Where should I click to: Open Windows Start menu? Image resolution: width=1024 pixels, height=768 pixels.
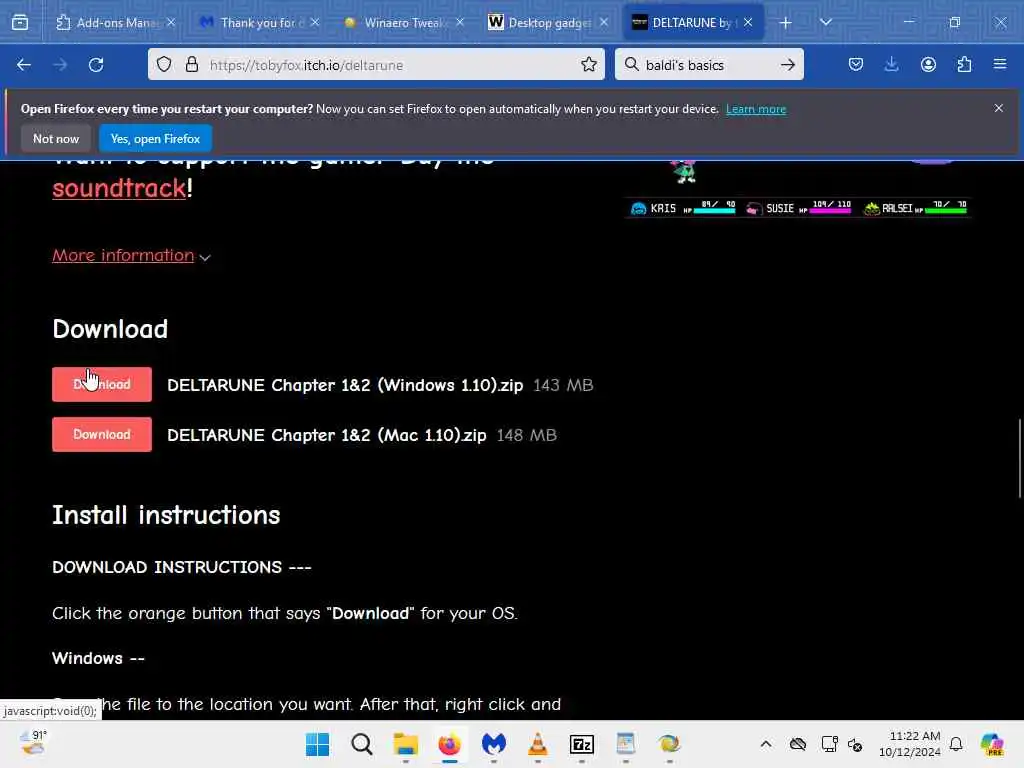click(317, 744)
